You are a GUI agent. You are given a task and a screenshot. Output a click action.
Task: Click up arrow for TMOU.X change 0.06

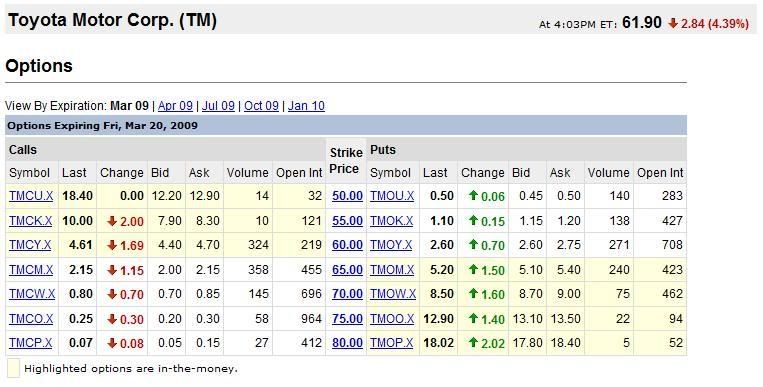pos(473,196)
